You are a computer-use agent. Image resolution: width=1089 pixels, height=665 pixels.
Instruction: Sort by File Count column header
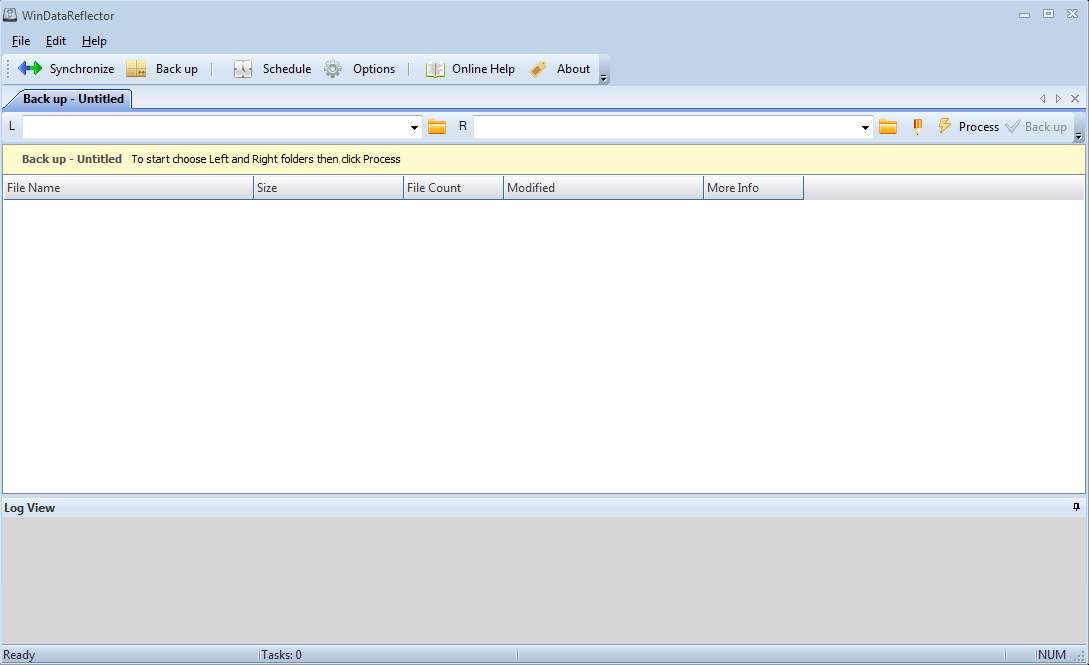click(454, 187)
